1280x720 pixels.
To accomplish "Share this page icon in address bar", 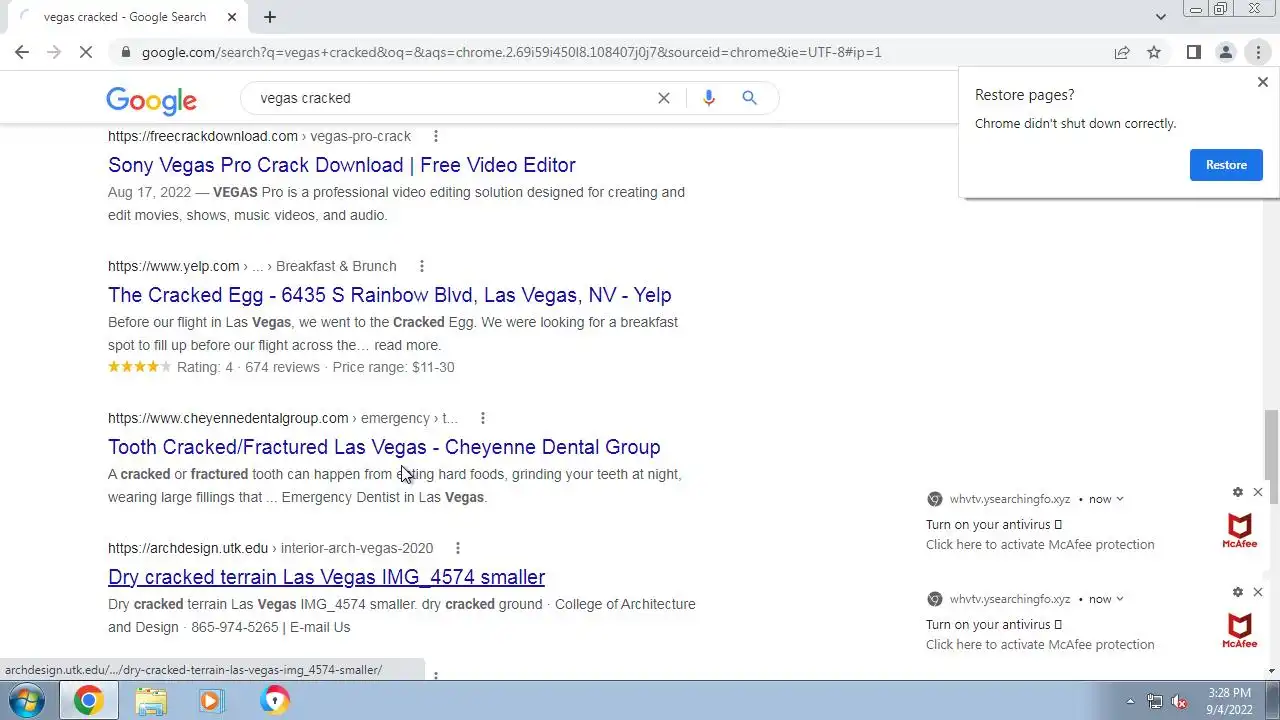I will pos(1122,52).
